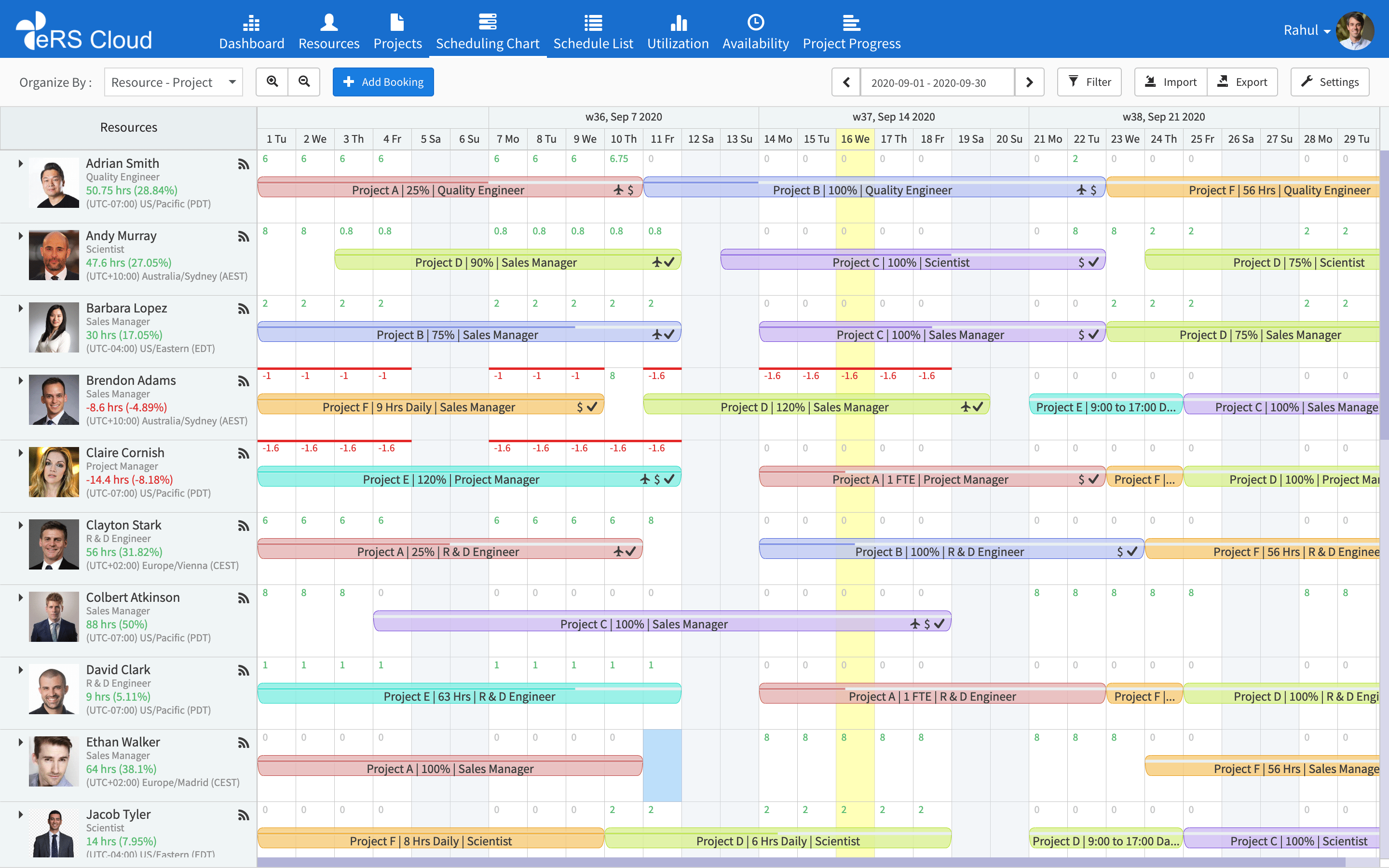Screen dimensions: 1389x868
Task: Click forward arrow to advance date range
Action: tap(1029, 81)
